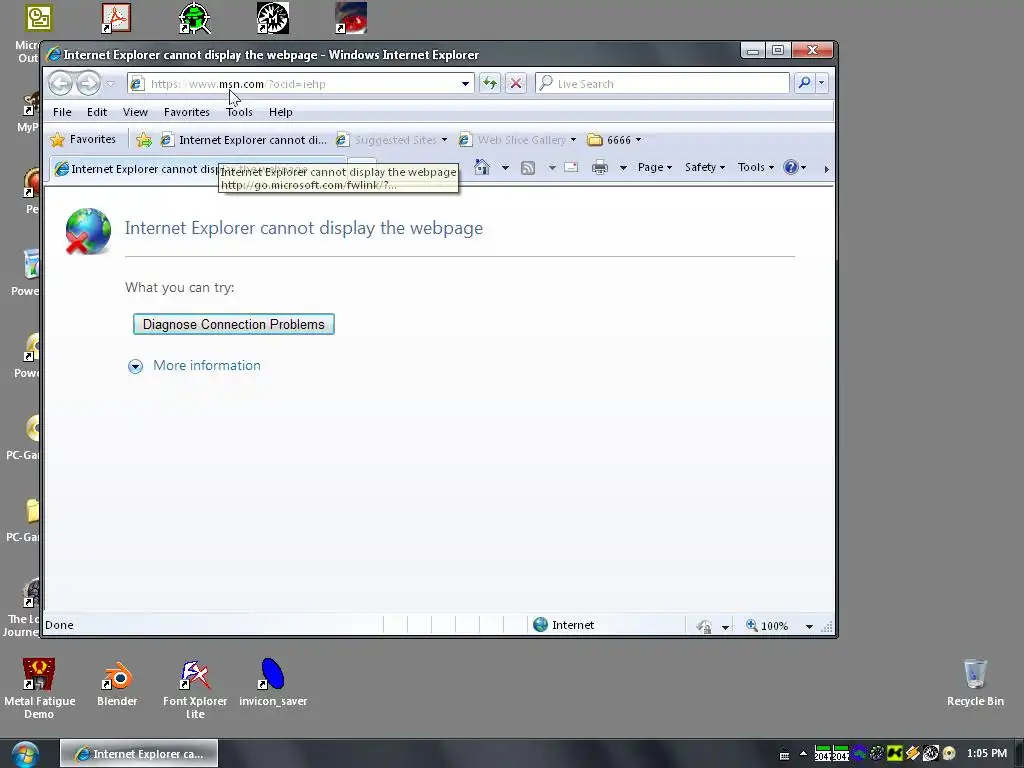This screenshot has height=768, width=1024.
Task: Show hidden tray icons arrow
Action: [x=803, y=754]
